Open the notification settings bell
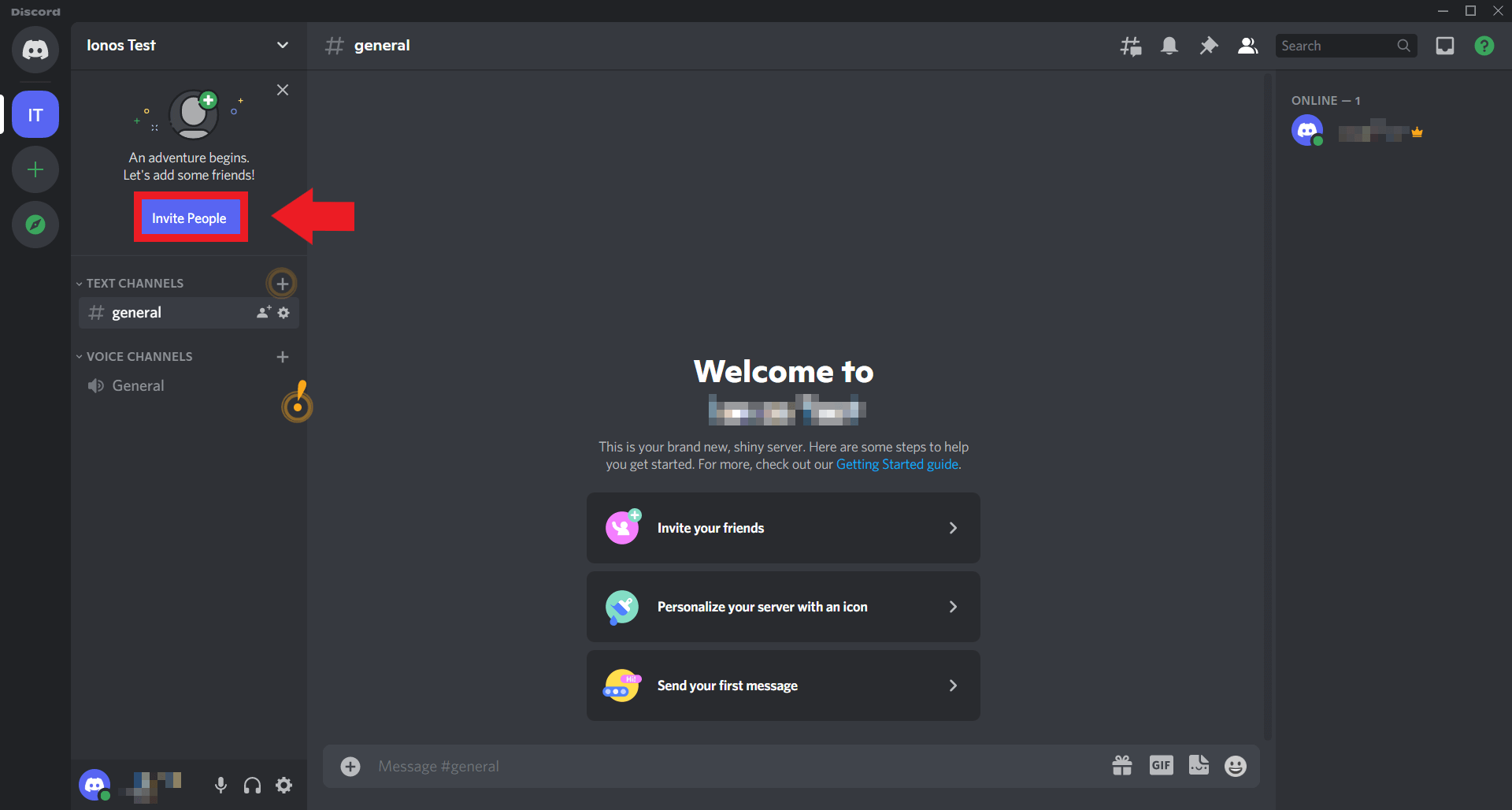Screen dimensions: 1512x810 click(x=1169, y=45)
